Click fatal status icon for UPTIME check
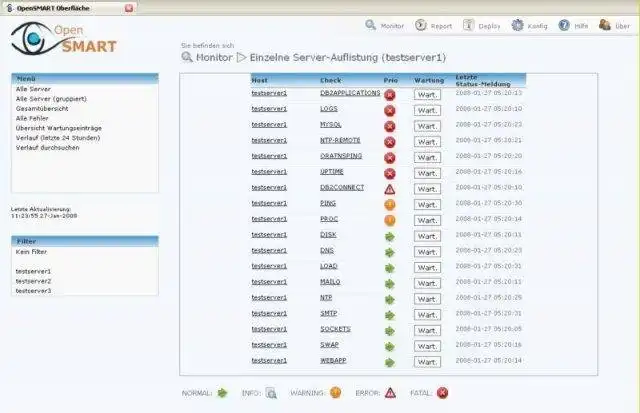 point(390,173)
